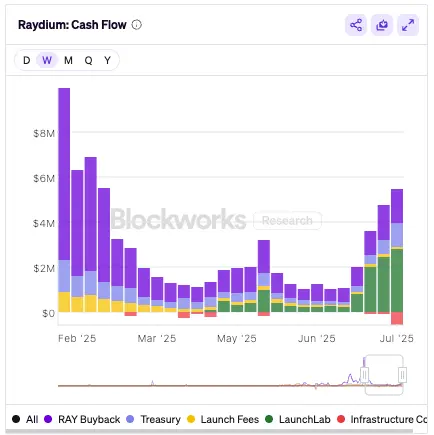Toggle the All series legend item

(x=25, y=419)
